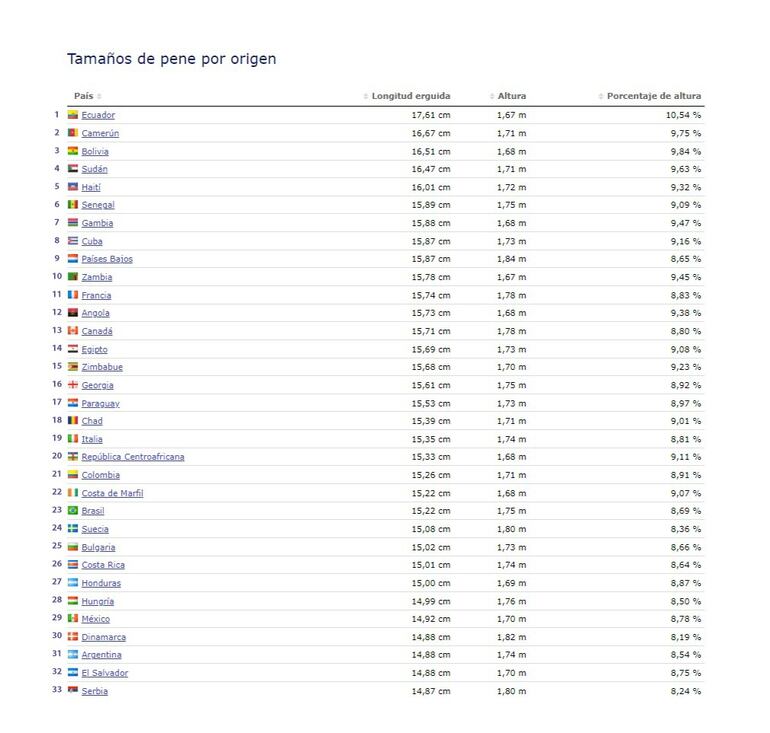Viewport: 770px width, 733px height.
Task: Follow the República Centroafricana link
Action: [133, 457]
